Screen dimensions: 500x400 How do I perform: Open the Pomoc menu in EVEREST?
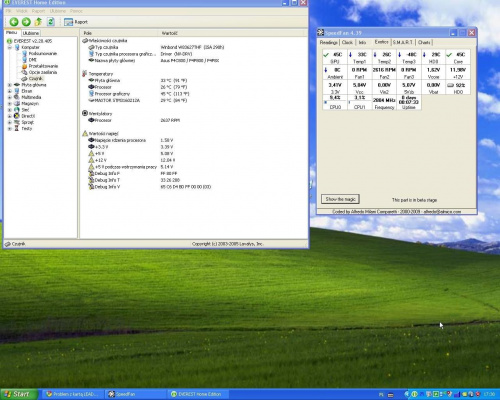pos(76,11)
